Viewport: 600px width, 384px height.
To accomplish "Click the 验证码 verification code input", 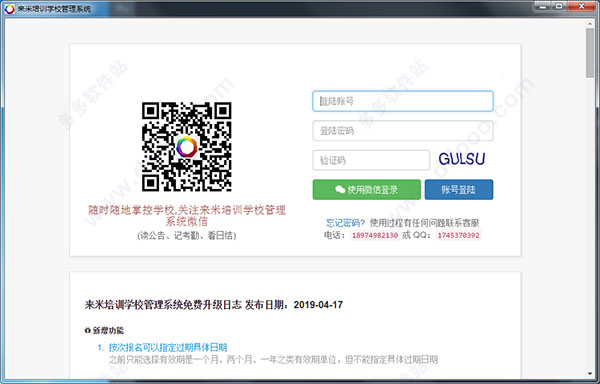I will [x=371, y=160].
